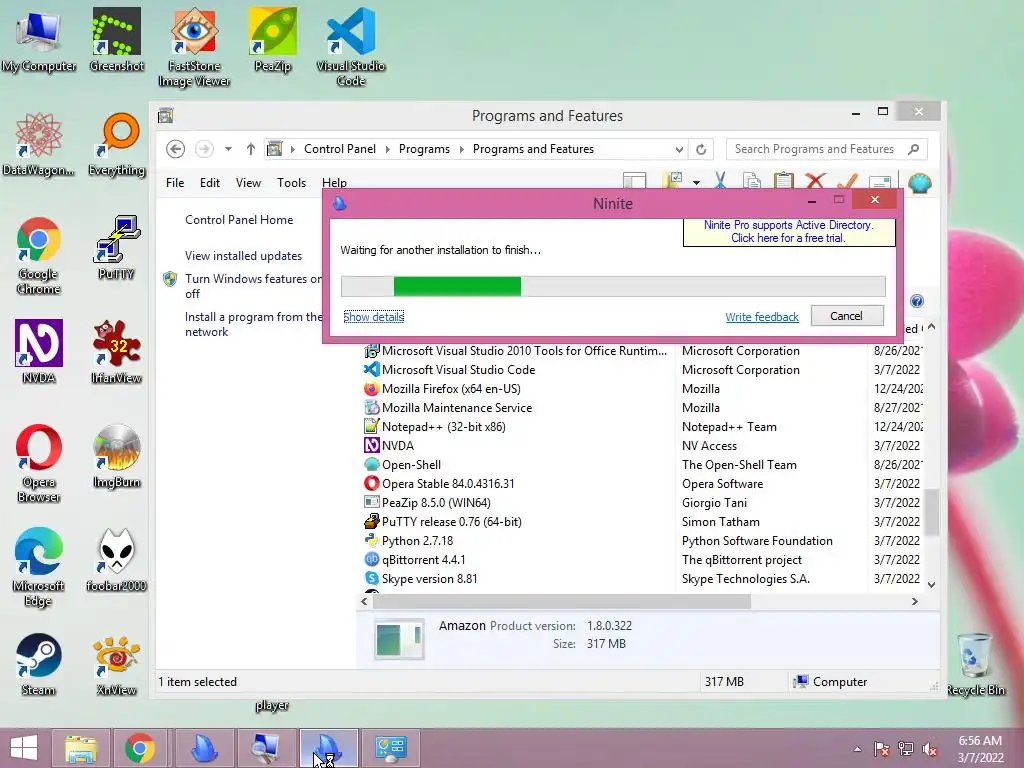Screen dimensions: 1024x768
Task: Launch IrfanView from the desktop
Action: point(117,351)
